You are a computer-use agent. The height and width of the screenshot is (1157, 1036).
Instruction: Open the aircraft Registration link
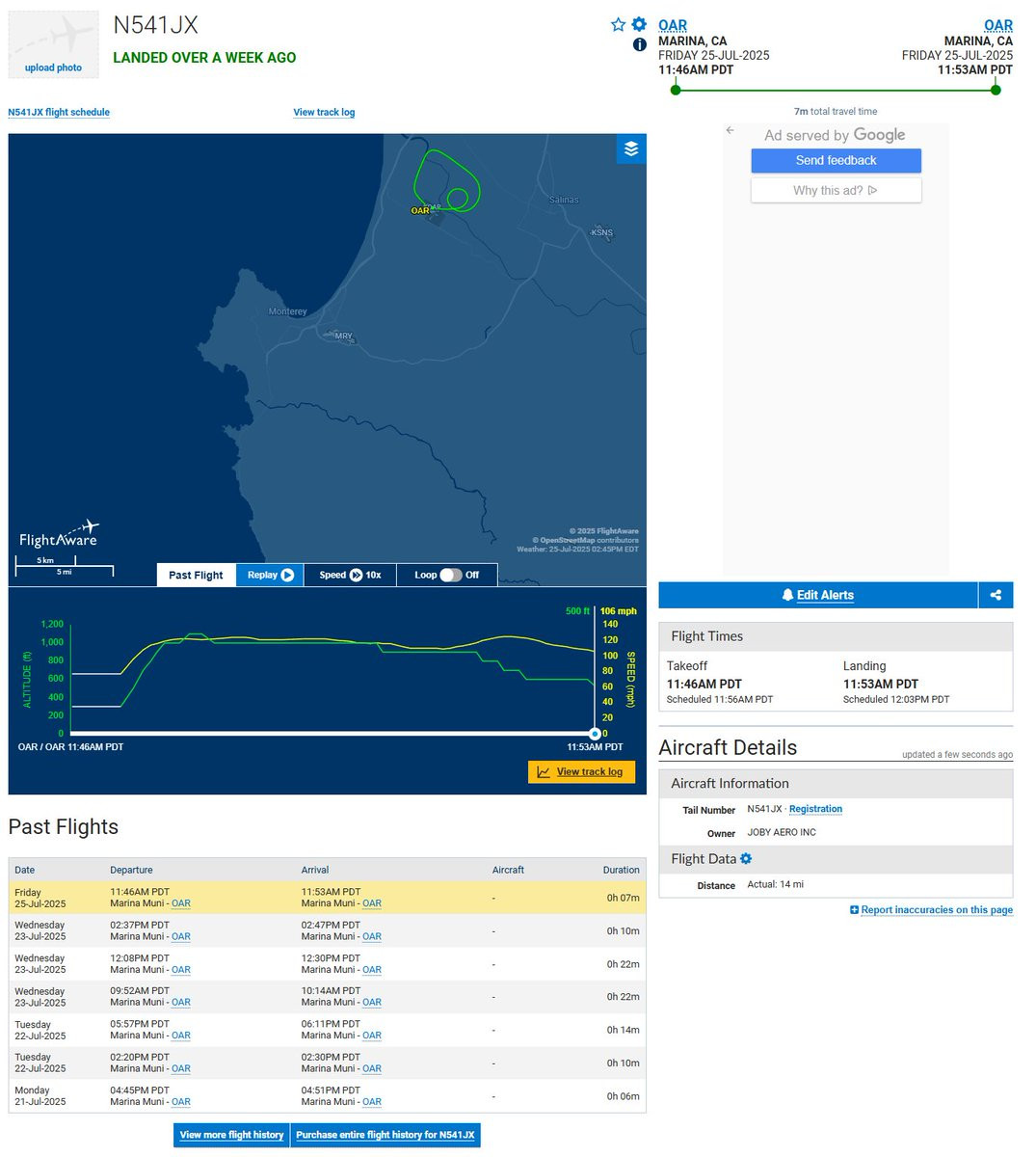815,809
